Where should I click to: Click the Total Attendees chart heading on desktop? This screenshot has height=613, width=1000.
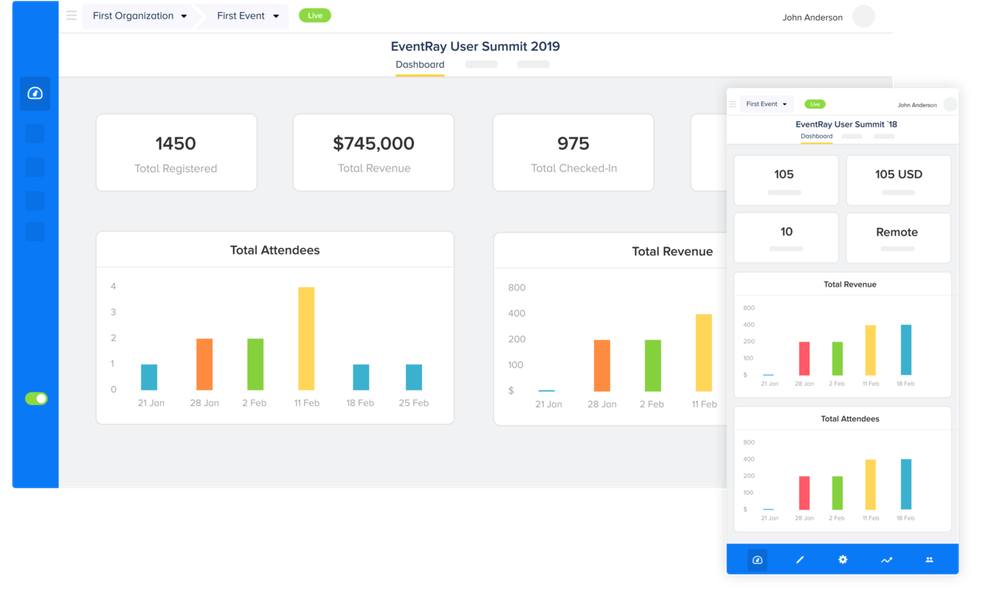pos(275,250)
